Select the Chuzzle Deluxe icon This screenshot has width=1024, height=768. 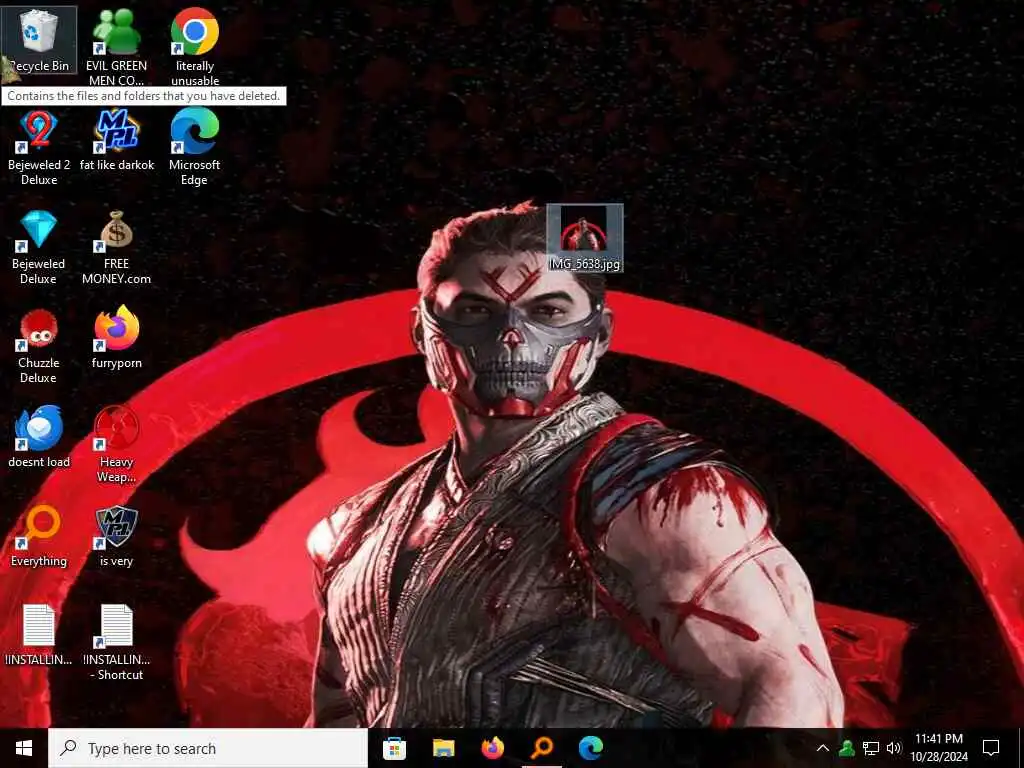39,346
